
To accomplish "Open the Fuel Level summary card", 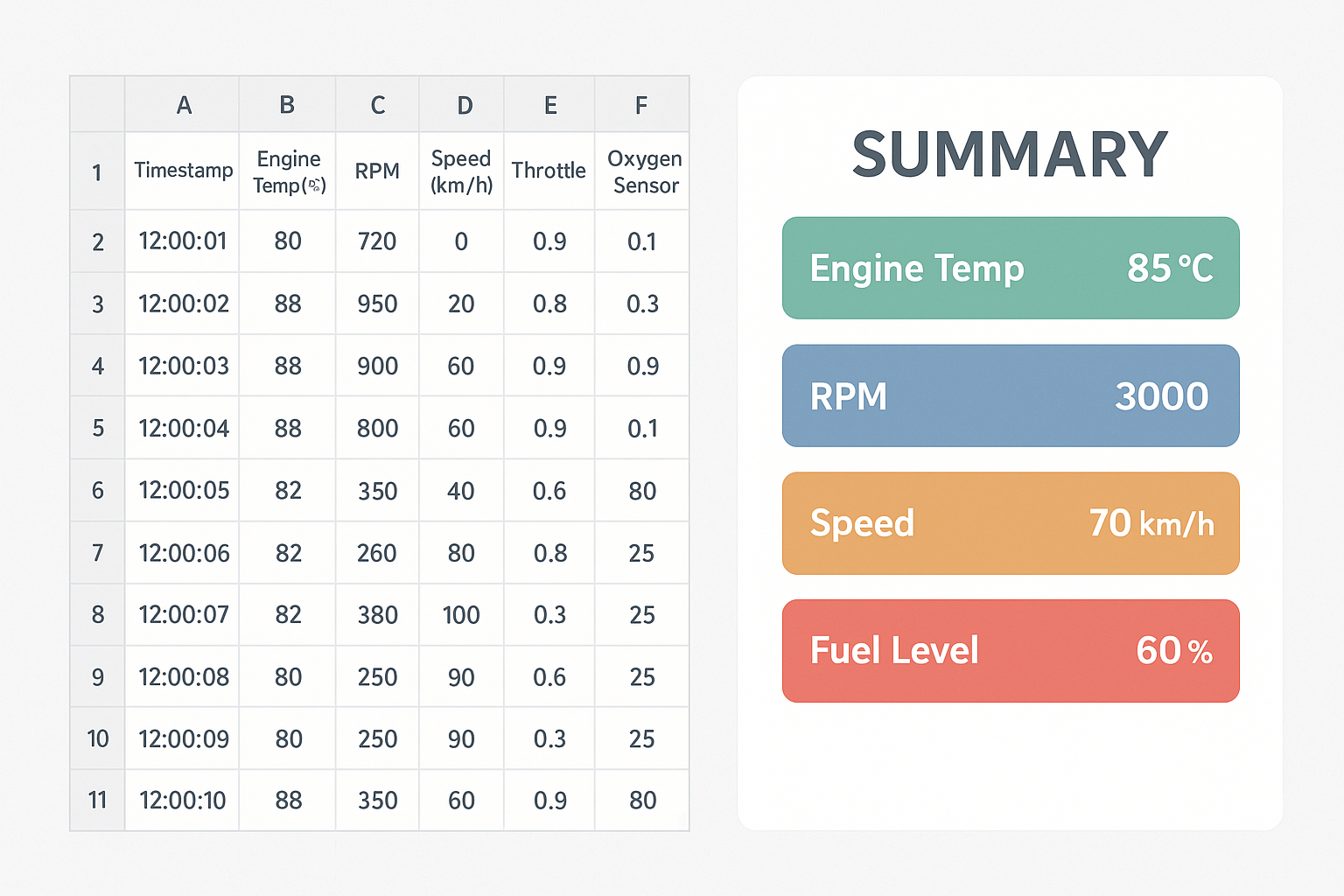I will (1011, 651).
